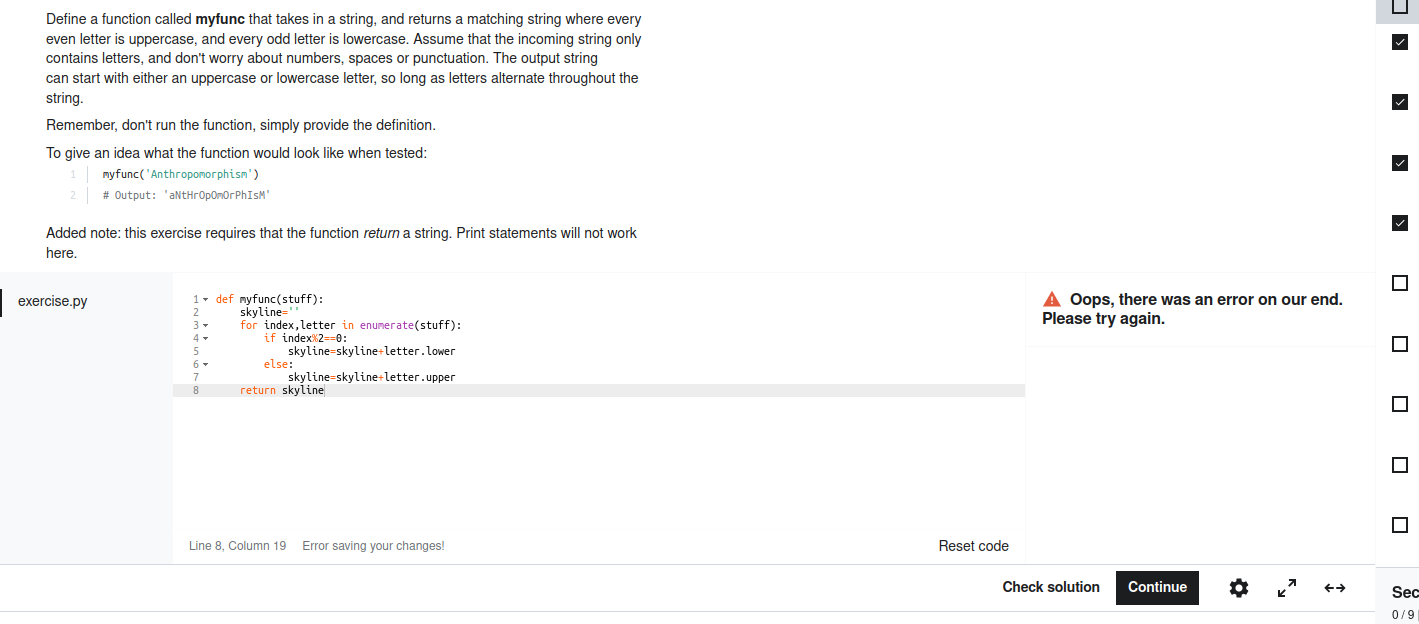Toggle the horizontal resize arrows icon

coord(1334,588)
